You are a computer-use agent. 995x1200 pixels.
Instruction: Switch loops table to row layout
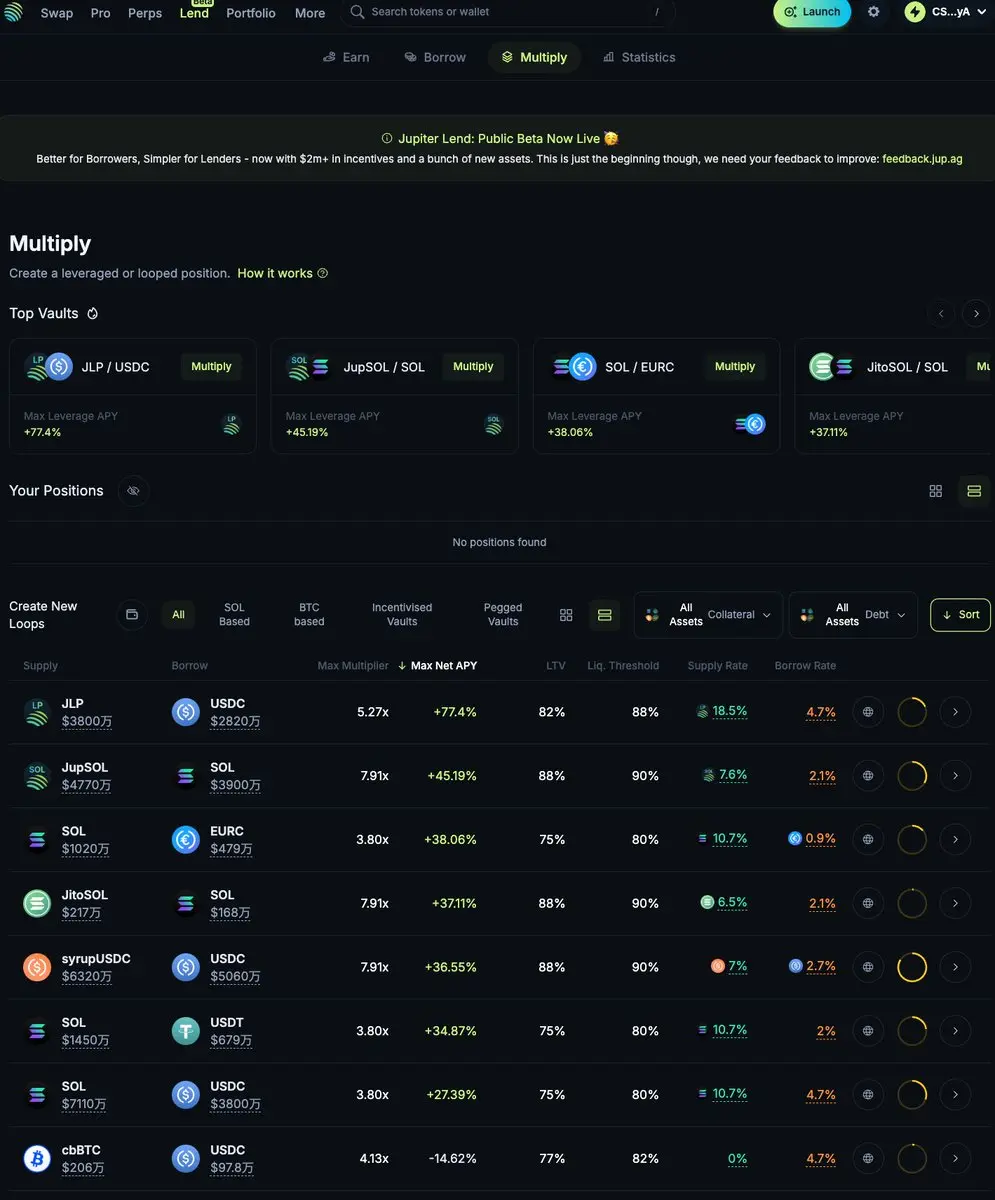point(604,615)
